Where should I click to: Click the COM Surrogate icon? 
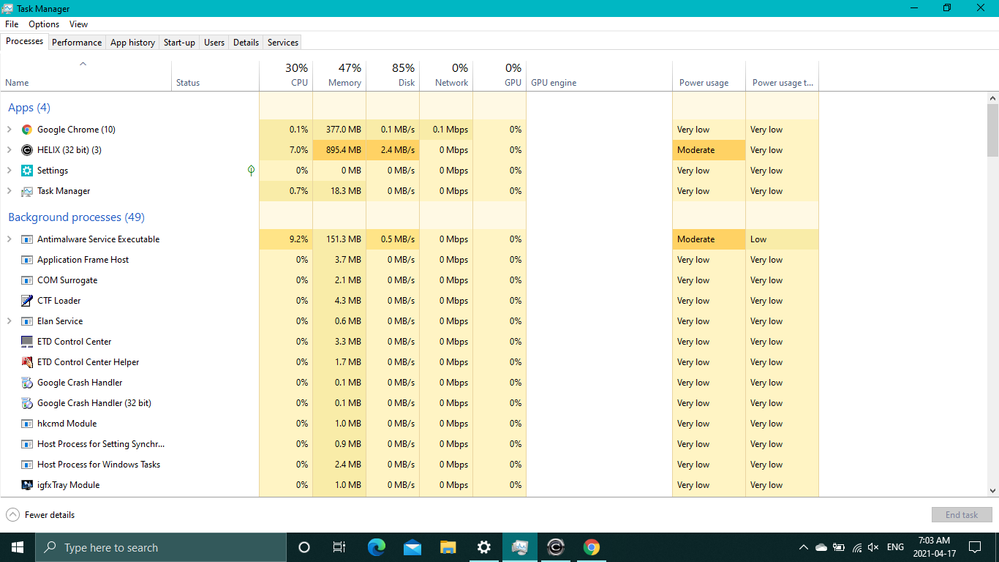[x=27, y=280]
